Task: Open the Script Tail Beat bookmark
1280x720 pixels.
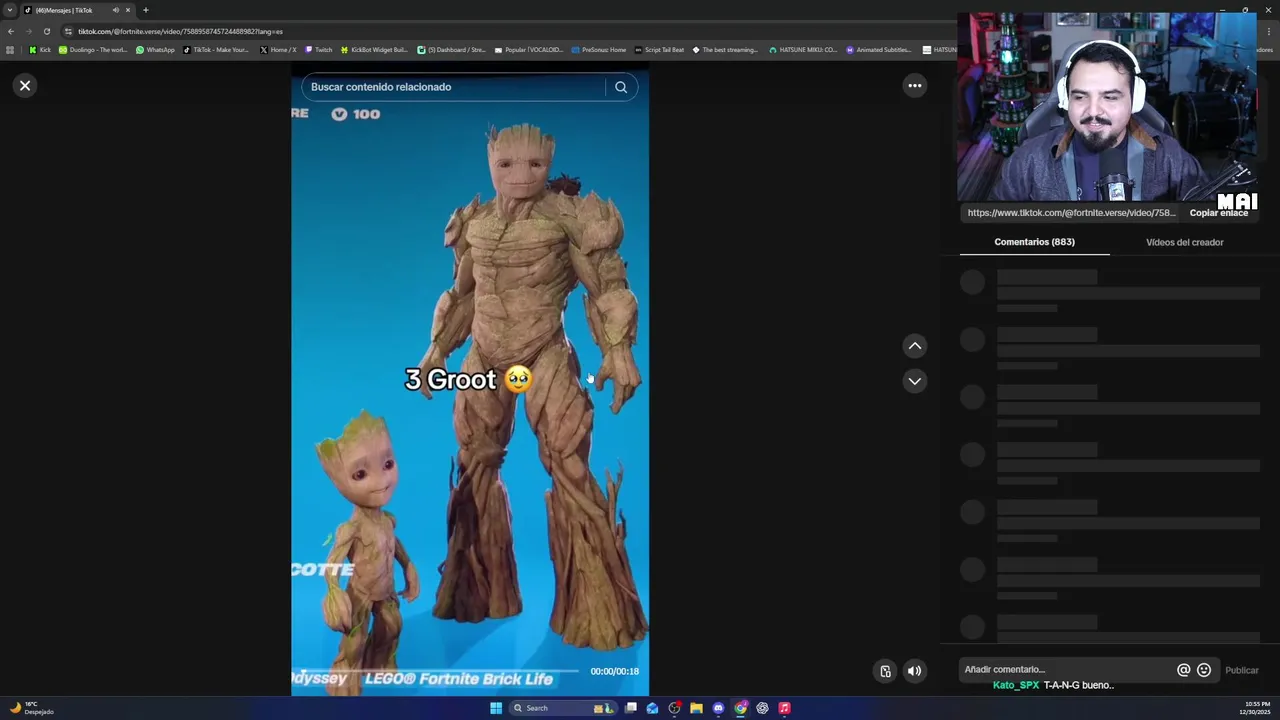Action: [x=659, y=50]
